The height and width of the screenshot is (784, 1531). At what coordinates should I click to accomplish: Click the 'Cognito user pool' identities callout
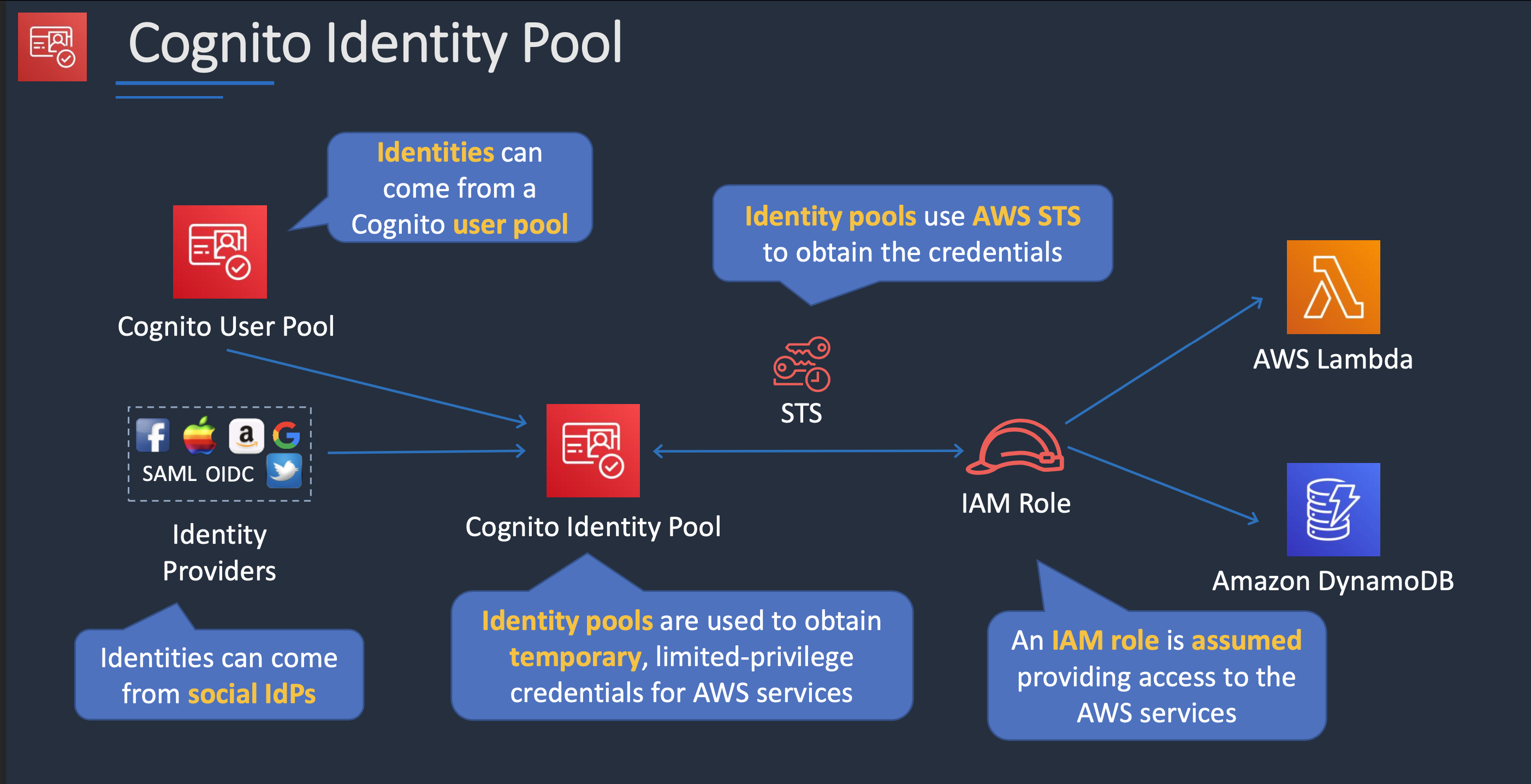coord(459,188)
